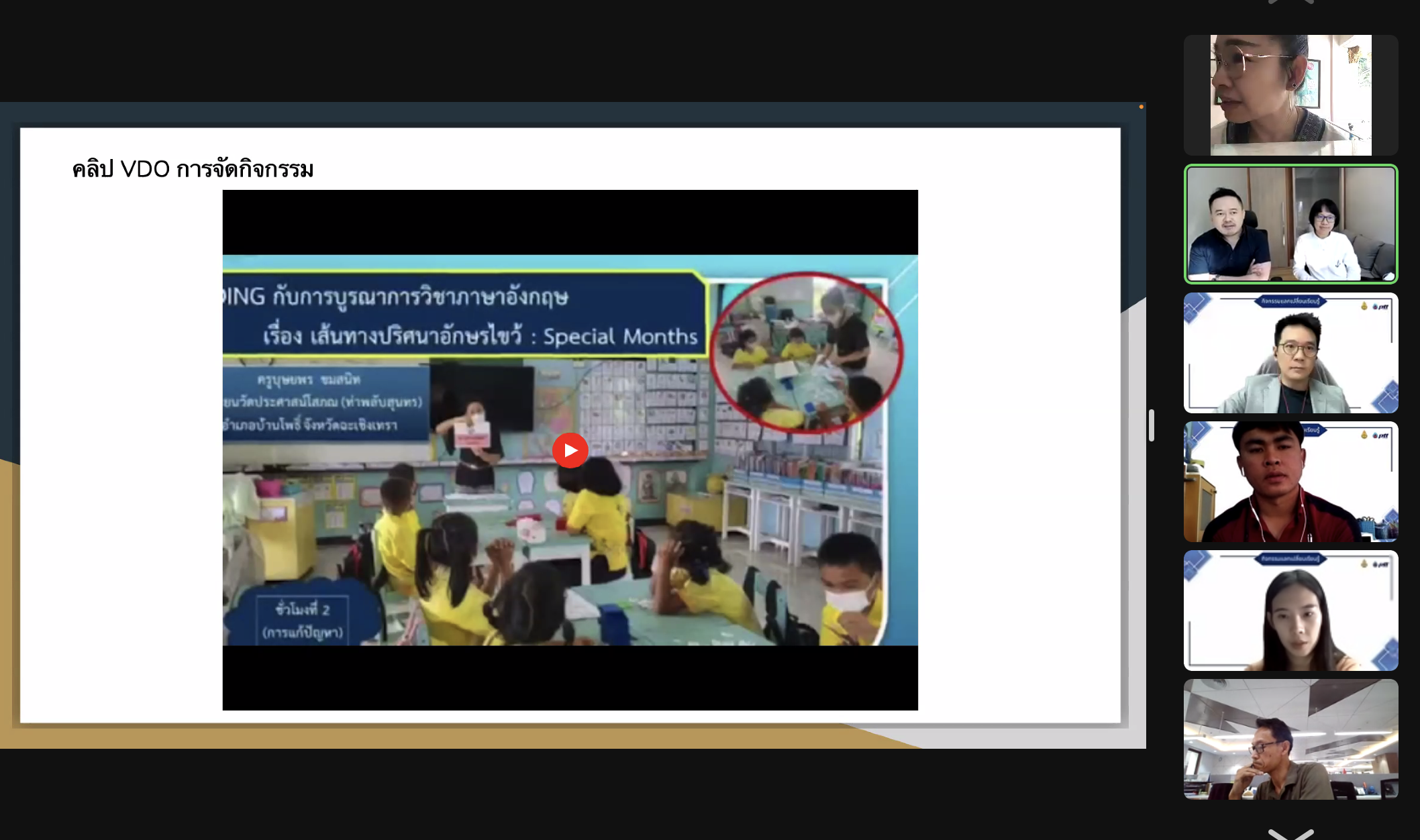Select the participant wearing earphones
This screenshot has height=840, width=1420.
(1290, 482)
